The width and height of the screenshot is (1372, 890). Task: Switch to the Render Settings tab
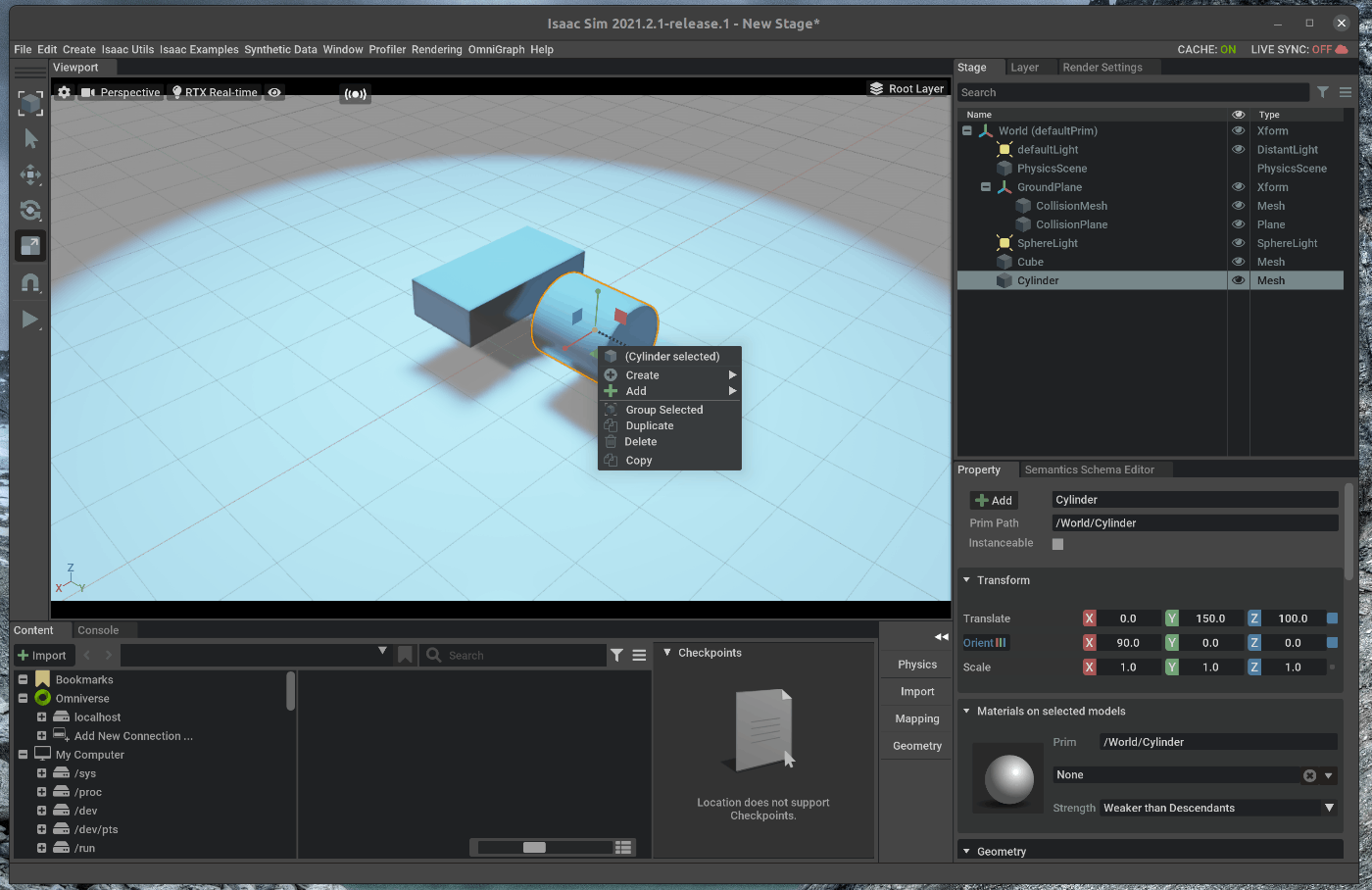[1102, 68]
